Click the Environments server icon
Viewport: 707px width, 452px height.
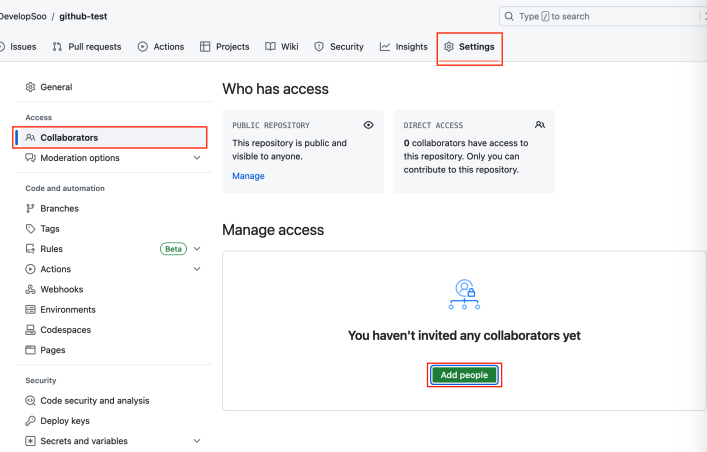click(x=30, y=309)
